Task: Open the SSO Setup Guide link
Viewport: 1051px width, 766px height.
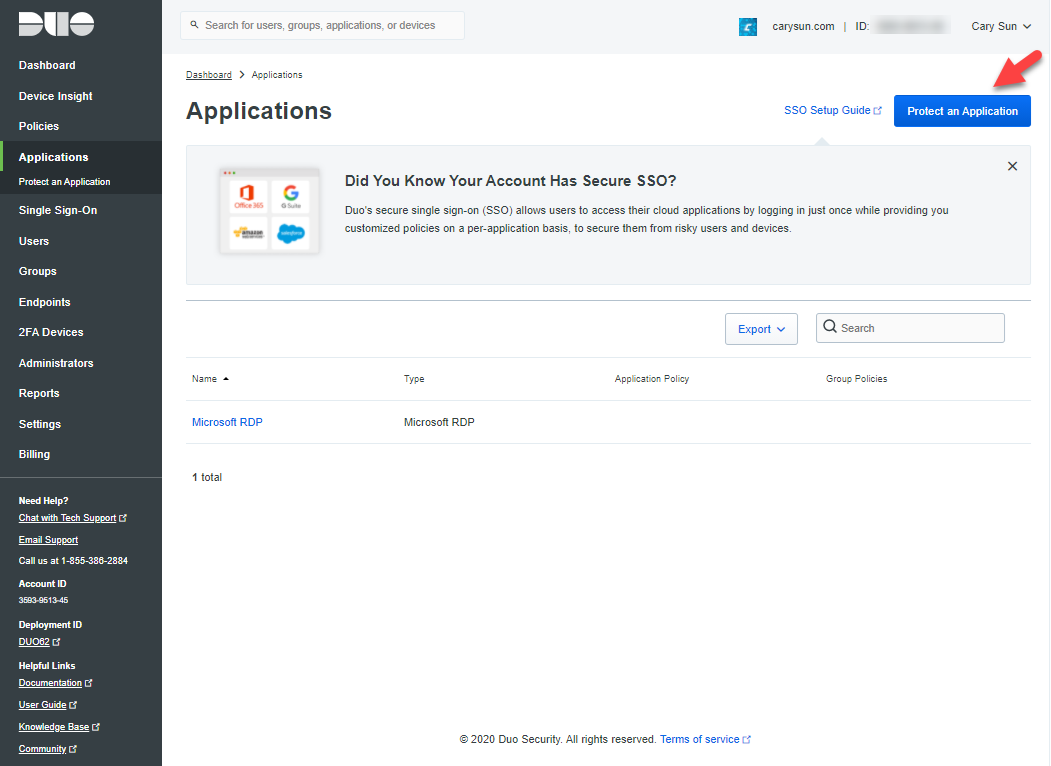Action: pyautogui.click(x=833, y=111)
